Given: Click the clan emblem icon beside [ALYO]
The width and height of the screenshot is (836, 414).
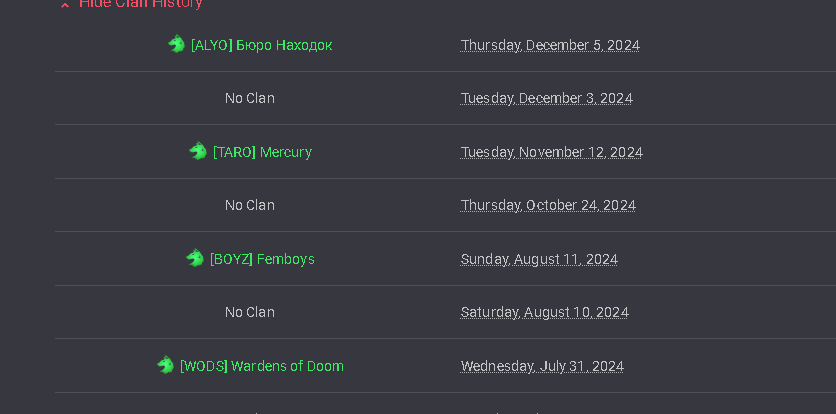Looking at the screenshot, I should (x=176, y=44).
